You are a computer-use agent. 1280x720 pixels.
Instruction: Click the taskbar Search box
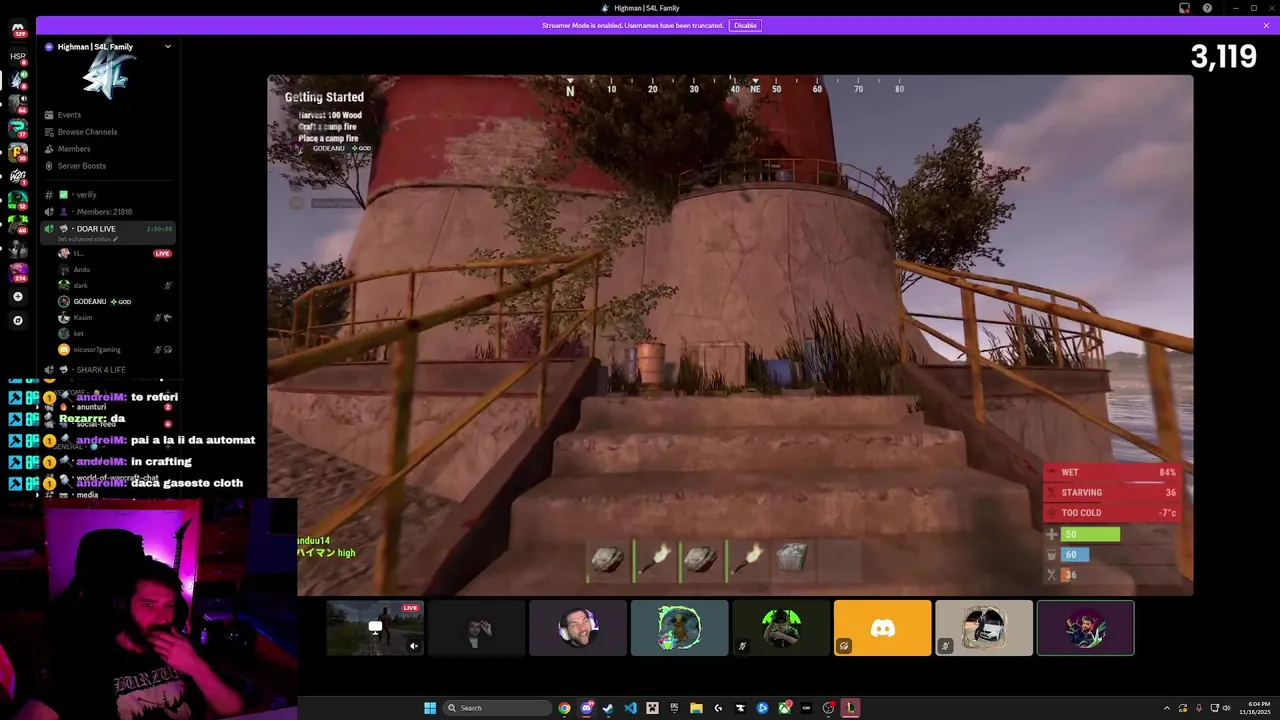click(x=497, y=708)
